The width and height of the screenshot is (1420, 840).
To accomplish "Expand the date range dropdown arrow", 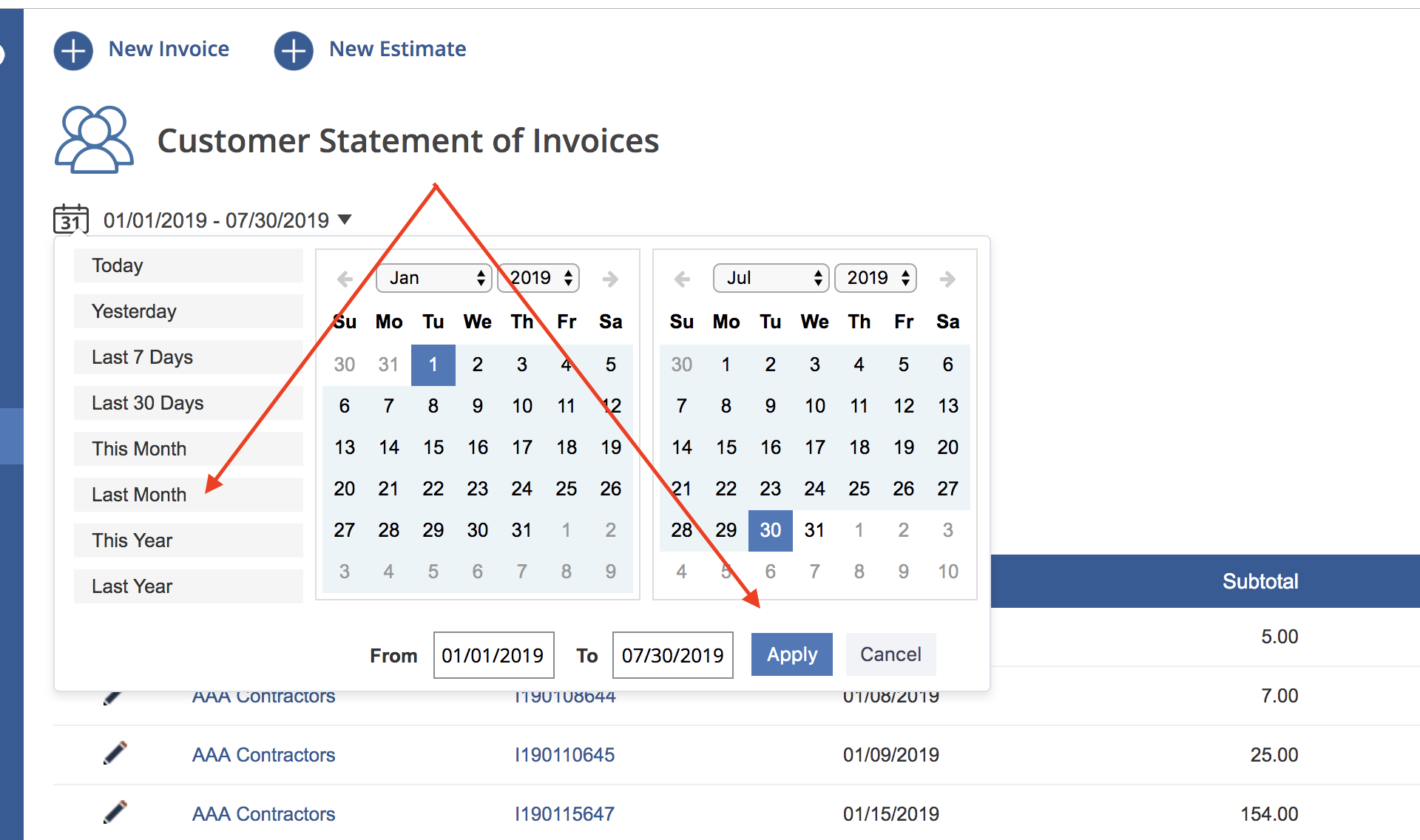I will pos(345,220).
